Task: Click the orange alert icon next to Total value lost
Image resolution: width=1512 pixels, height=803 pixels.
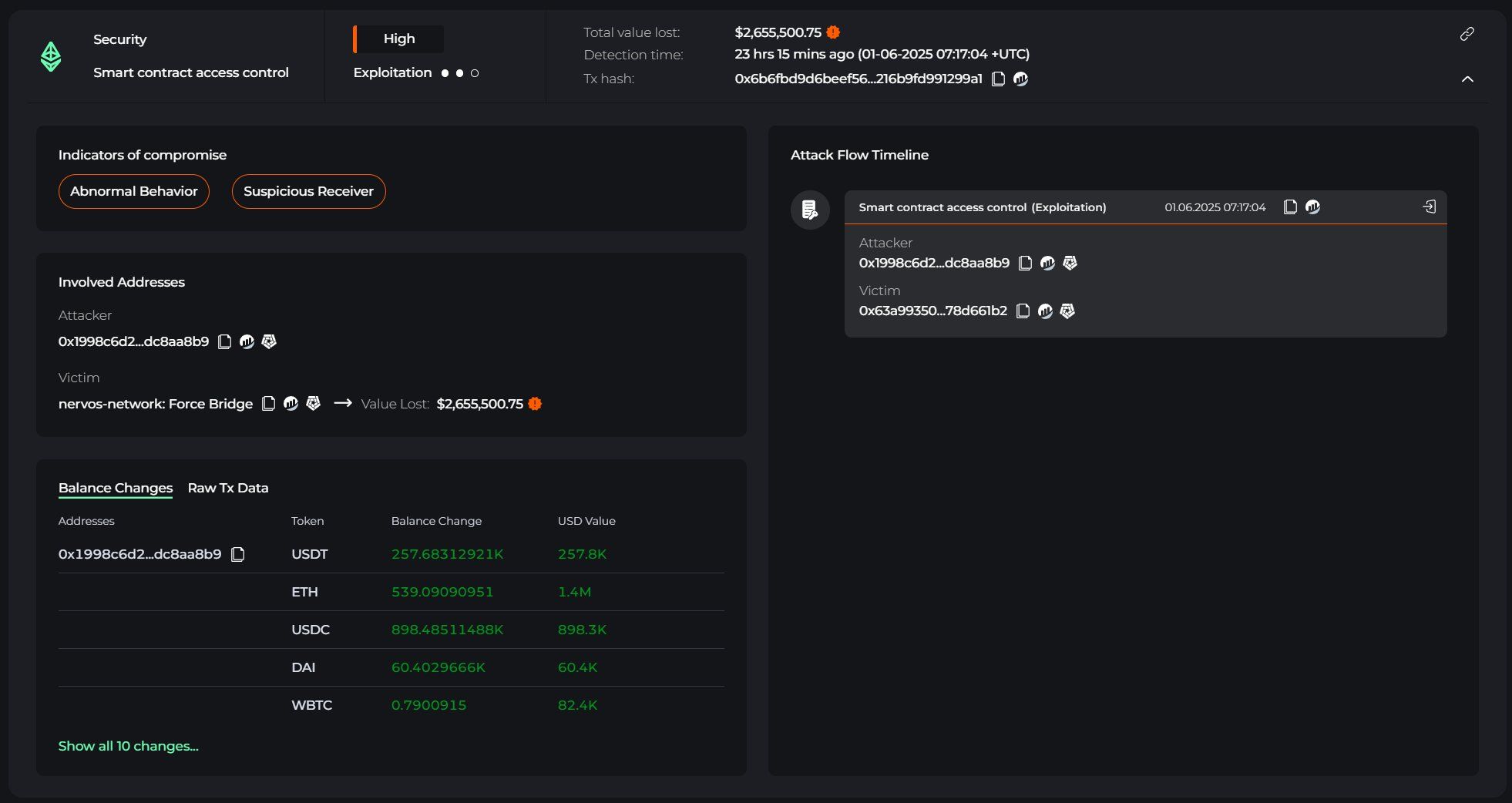Action: pyautogui.click(x=832, y=32)
